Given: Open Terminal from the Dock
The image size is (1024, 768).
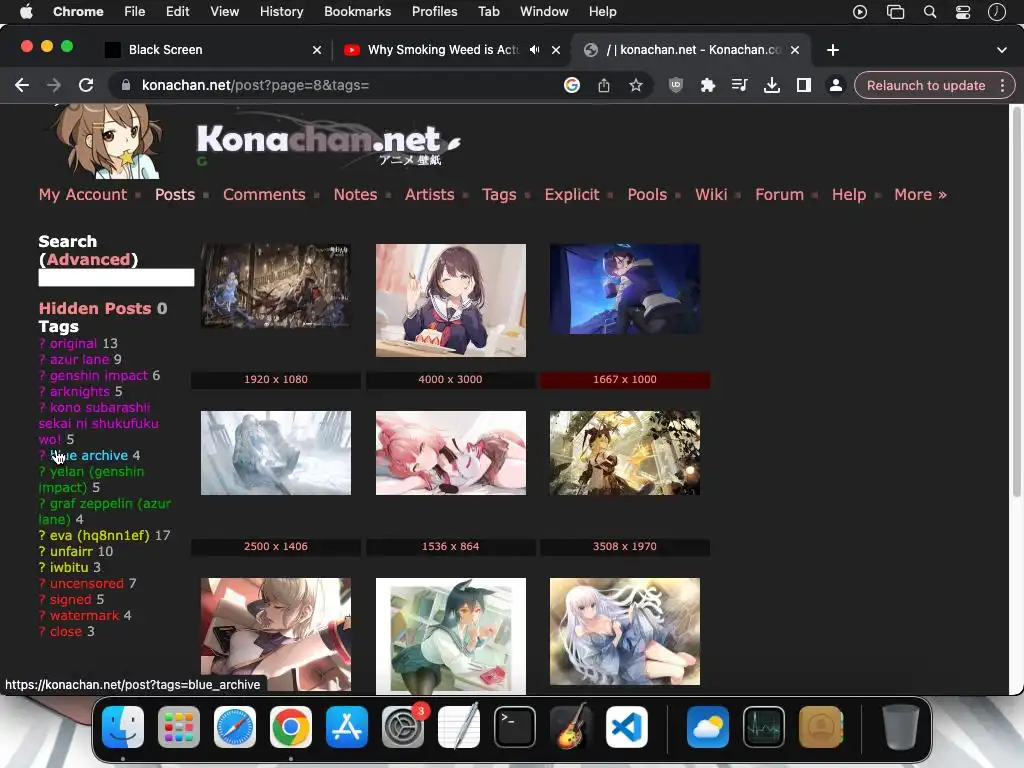Looking at the screenshot, I should pos(515,727).
